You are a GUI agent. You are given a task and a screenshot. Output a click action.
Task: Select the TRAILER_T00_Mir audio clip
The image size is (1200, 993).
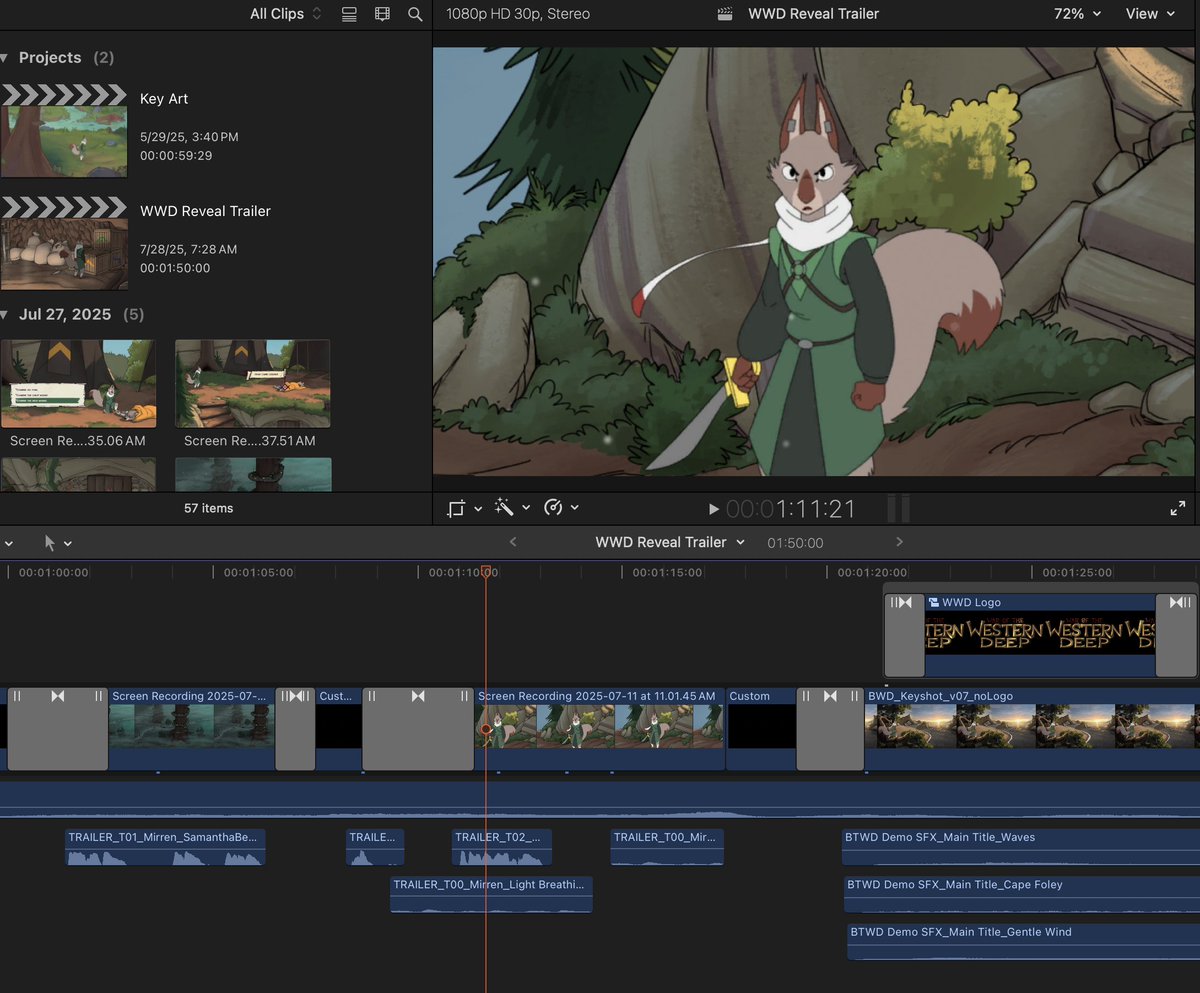pos(667,847)
